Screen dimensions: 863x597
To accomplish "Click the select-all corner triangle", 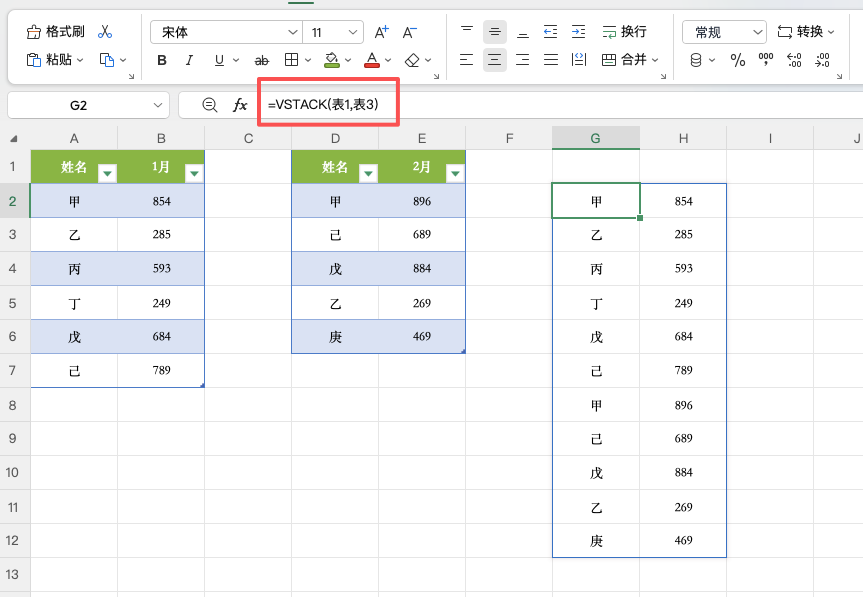I will tap(14, 139).
